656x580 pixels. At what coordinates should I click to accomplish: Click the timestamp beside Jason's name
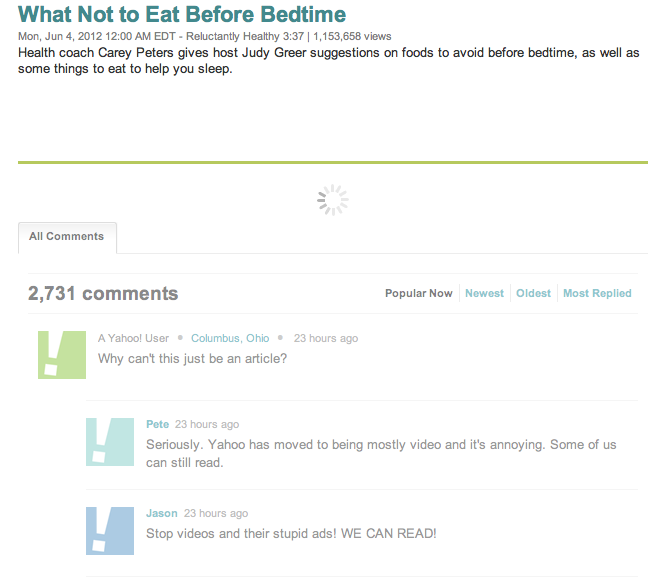coord(216,513)
